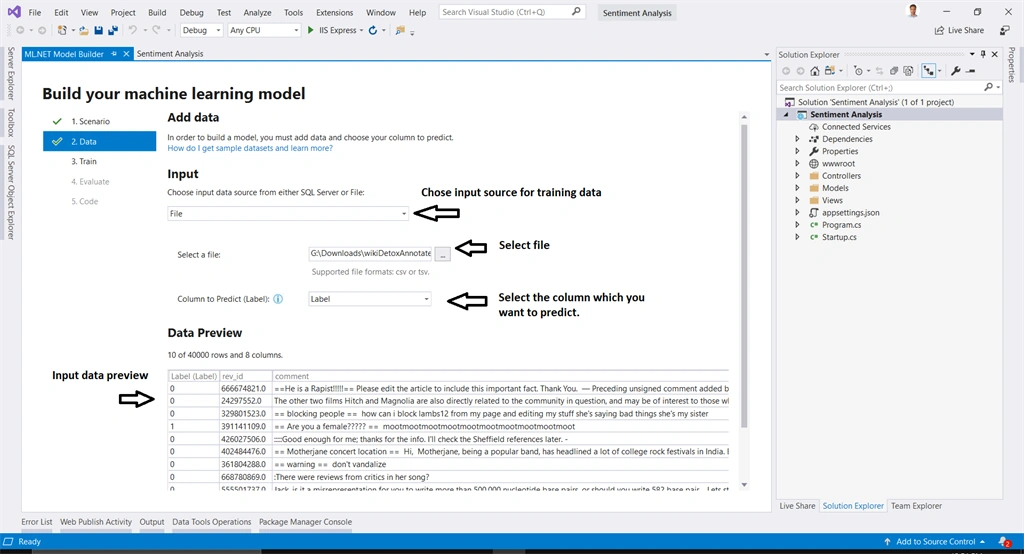Screen dimensions: 1024x554
Task: Click the browser refresh icon in toolbar
Action: (373, 30)
